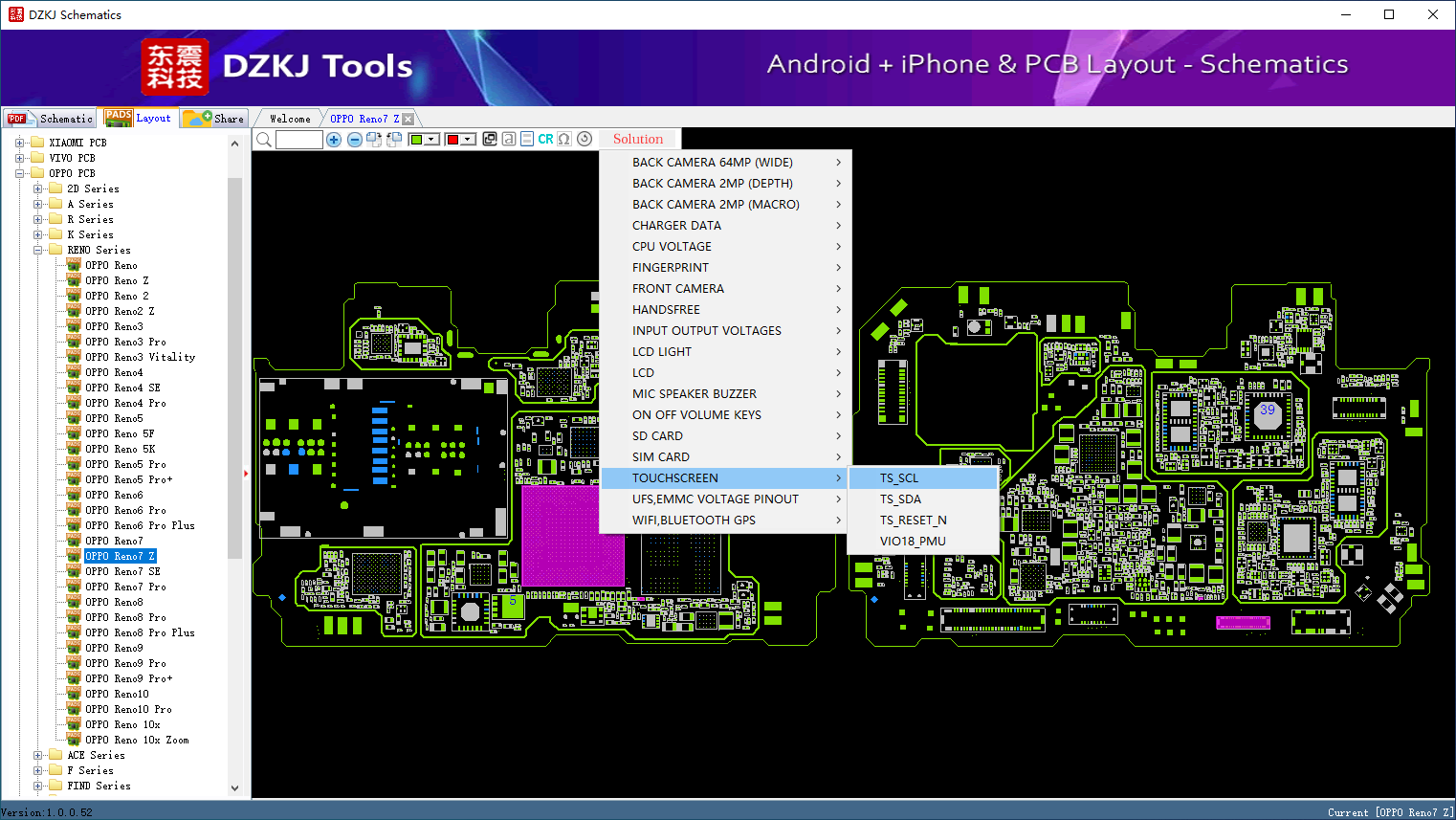Image resolution: width=1456 pixels, height=820 pixels.
Task: Select TS_SCL from the touchscreen submenu
Action: click(924, 478)
